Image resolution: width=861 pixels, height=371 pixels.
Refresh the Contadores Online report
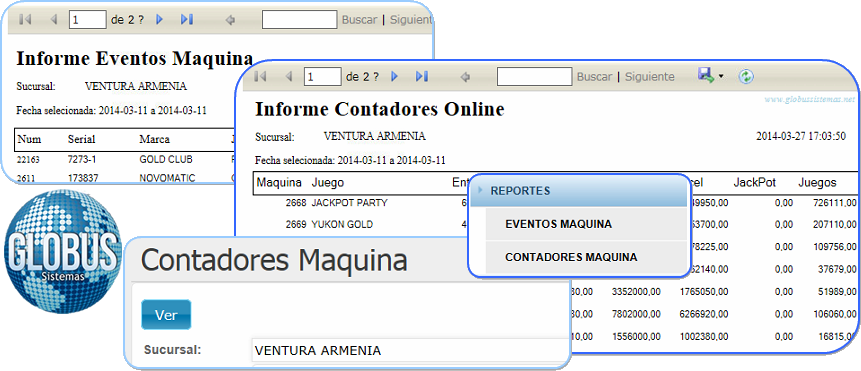(x=745, y=77)
